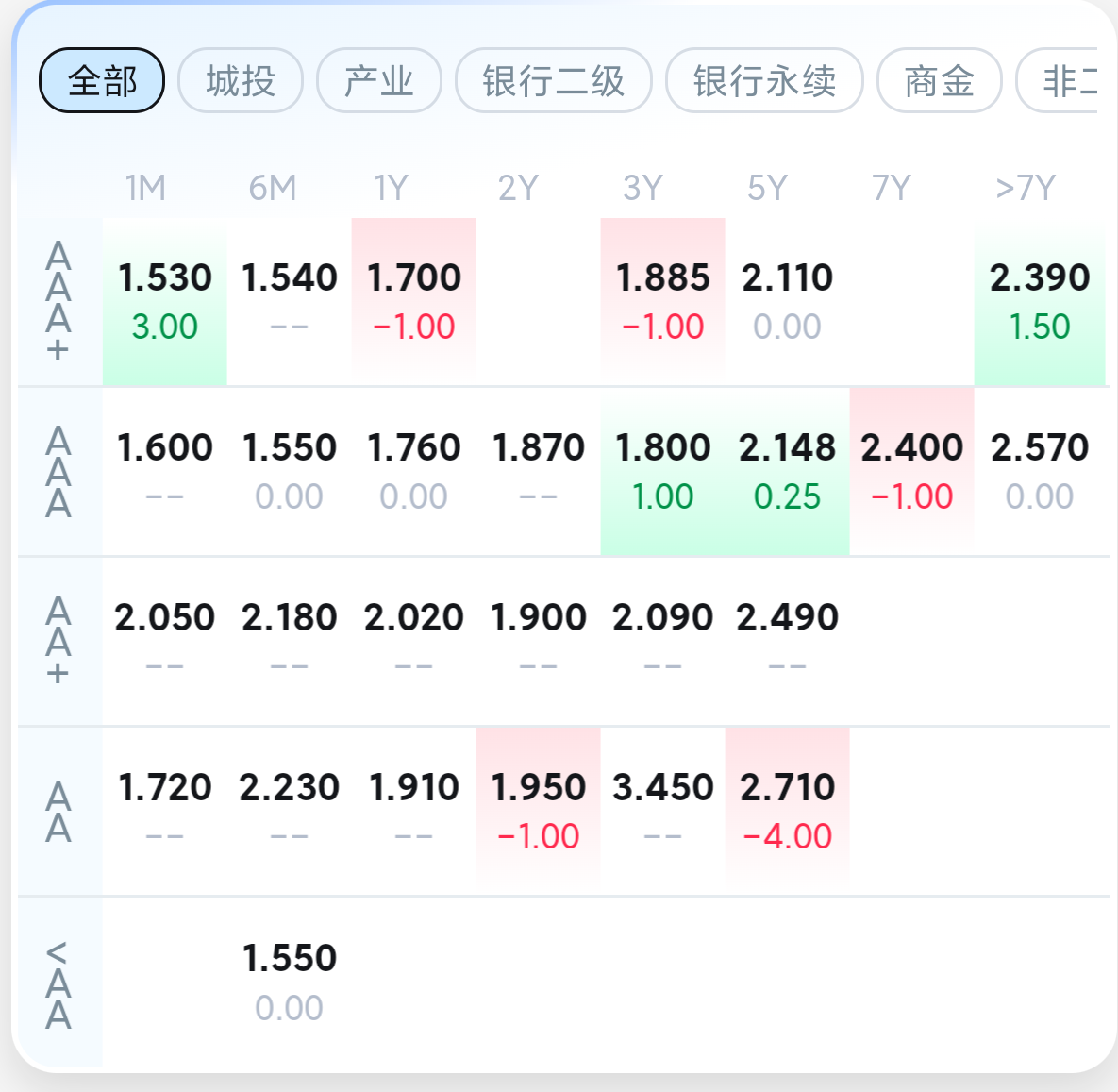This screenshot has width=1118, height=1092.
Task: Open the AA 5Y cell showing 2.710
Action: point(787,811)
